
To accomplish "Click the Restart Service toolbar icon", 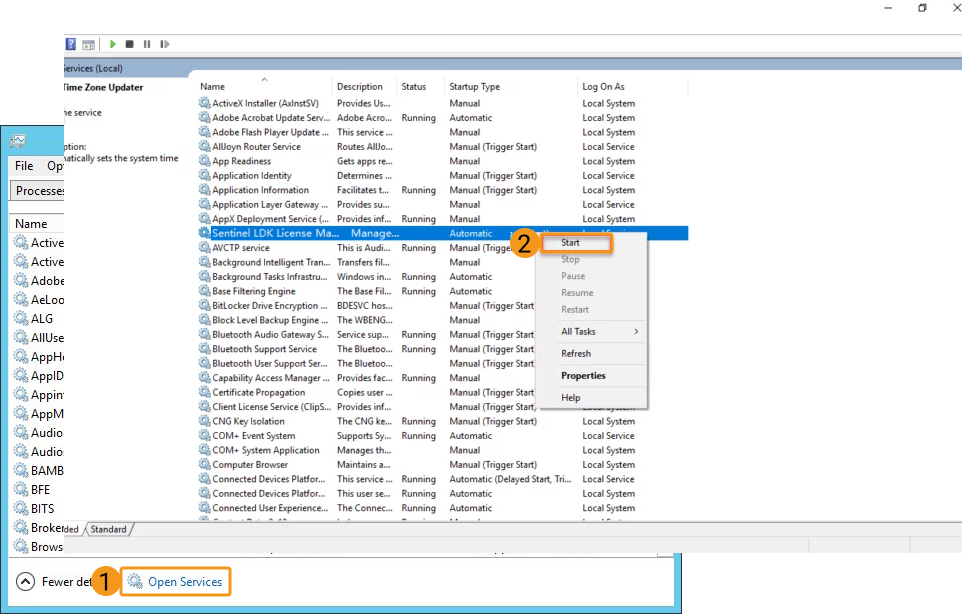I will point(164,44).
